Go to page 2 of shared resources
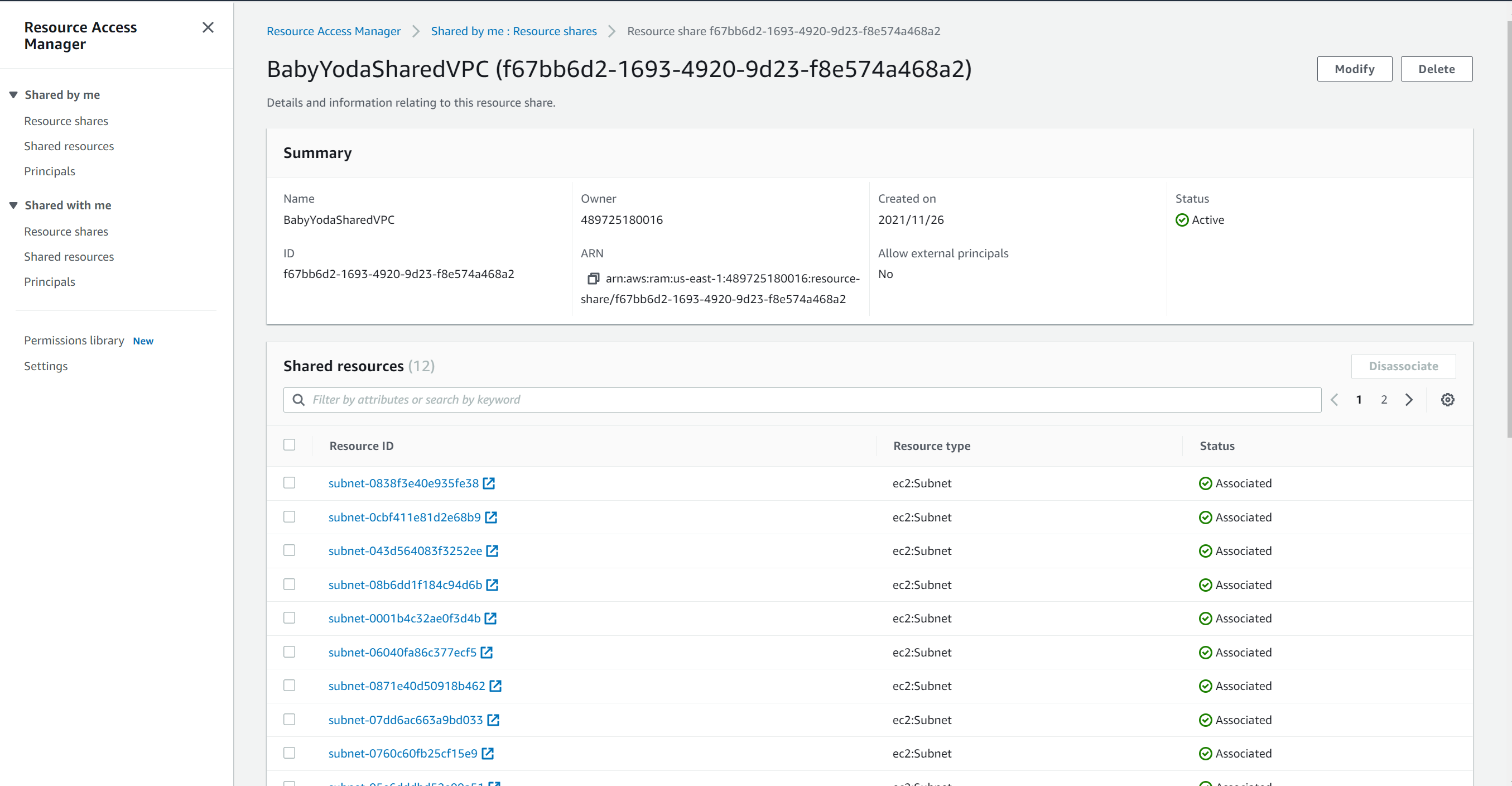 click(x=1384, y=400)
